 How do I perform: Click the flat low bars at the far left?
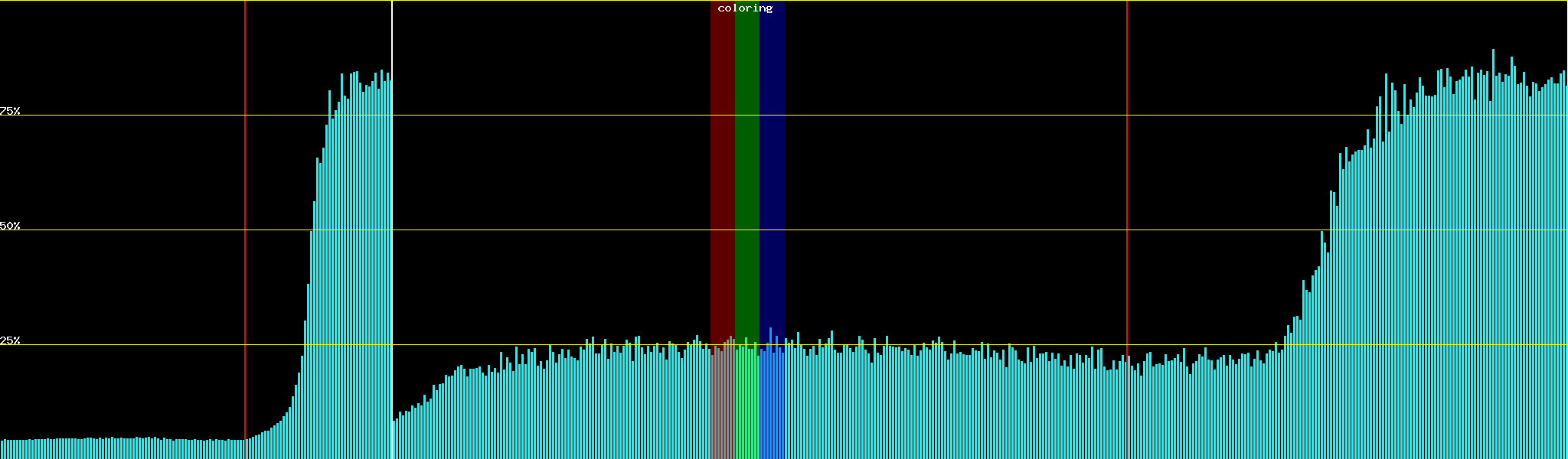[x=115, y=449]
